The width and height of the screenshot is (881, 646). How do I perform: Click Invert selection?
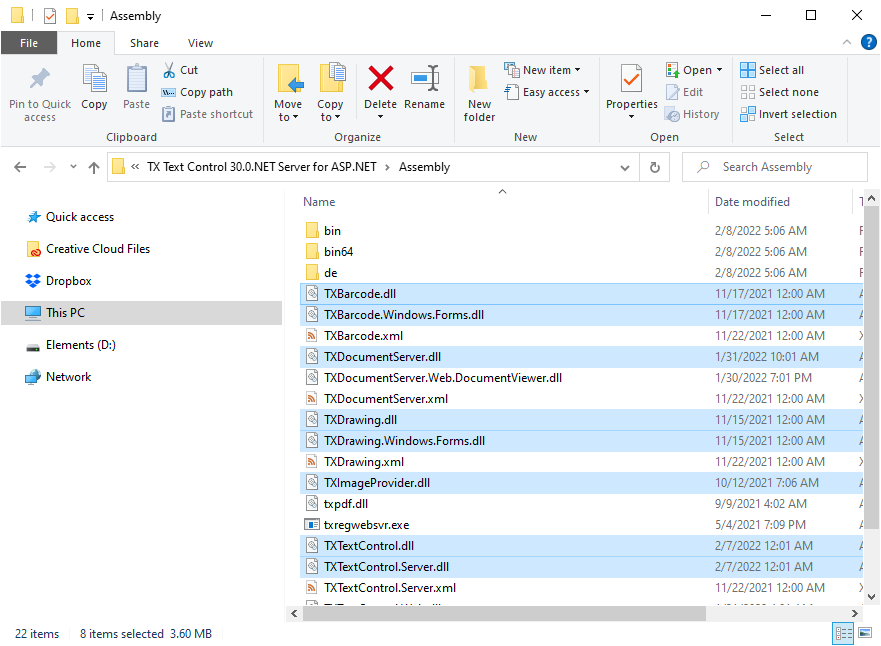(788, 114)
